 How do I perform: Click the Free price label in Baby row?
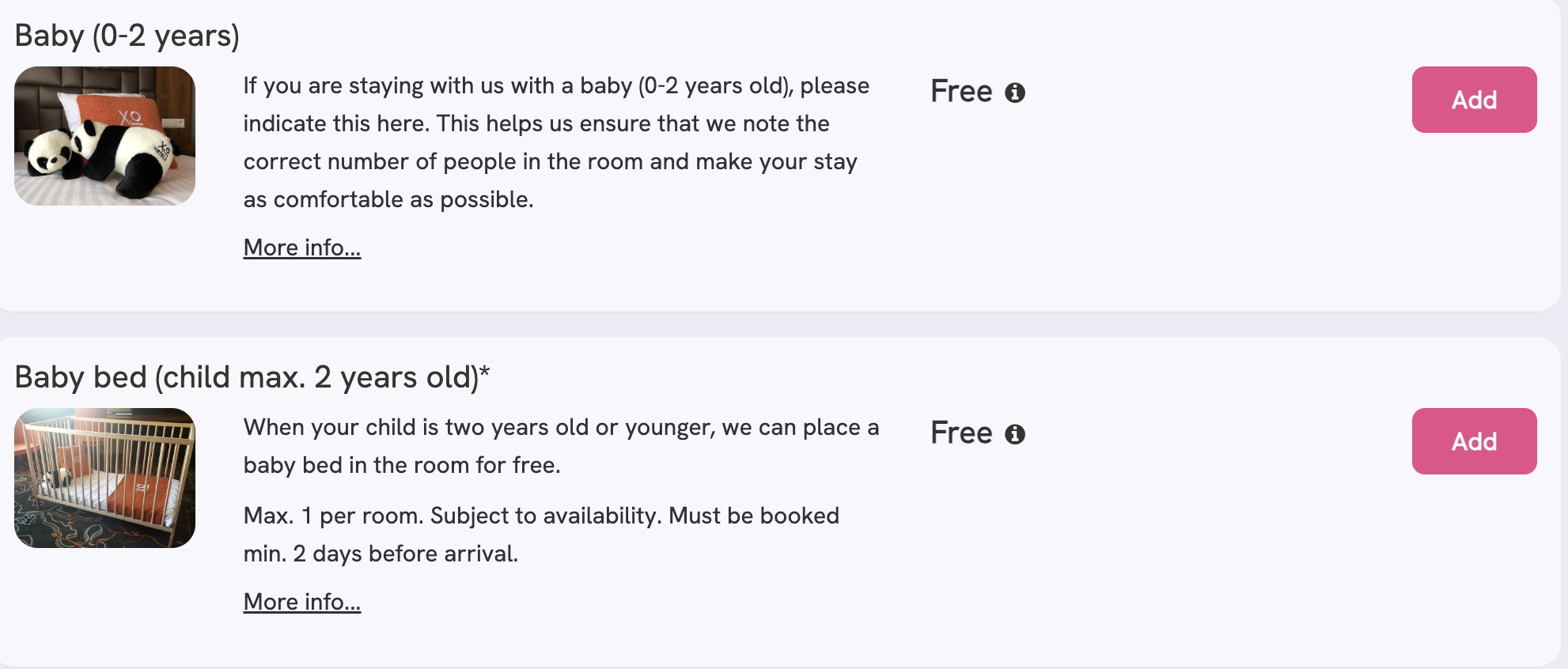coord(961,92)
